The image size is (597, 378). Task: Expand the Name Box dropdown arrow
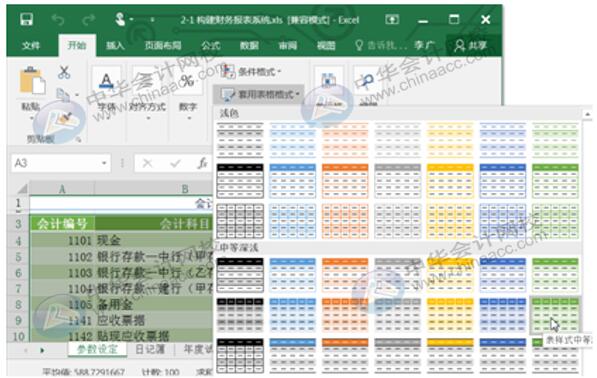tap(104, 163)
